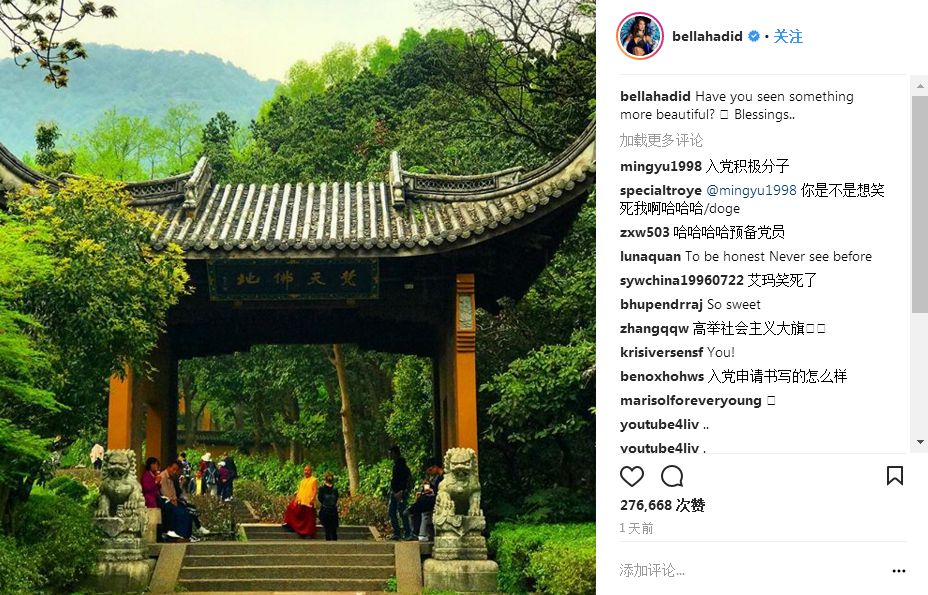Screen dimensions: 928x595
Task: Open lunaquan's profile from comments
Action: coord(650,256)
